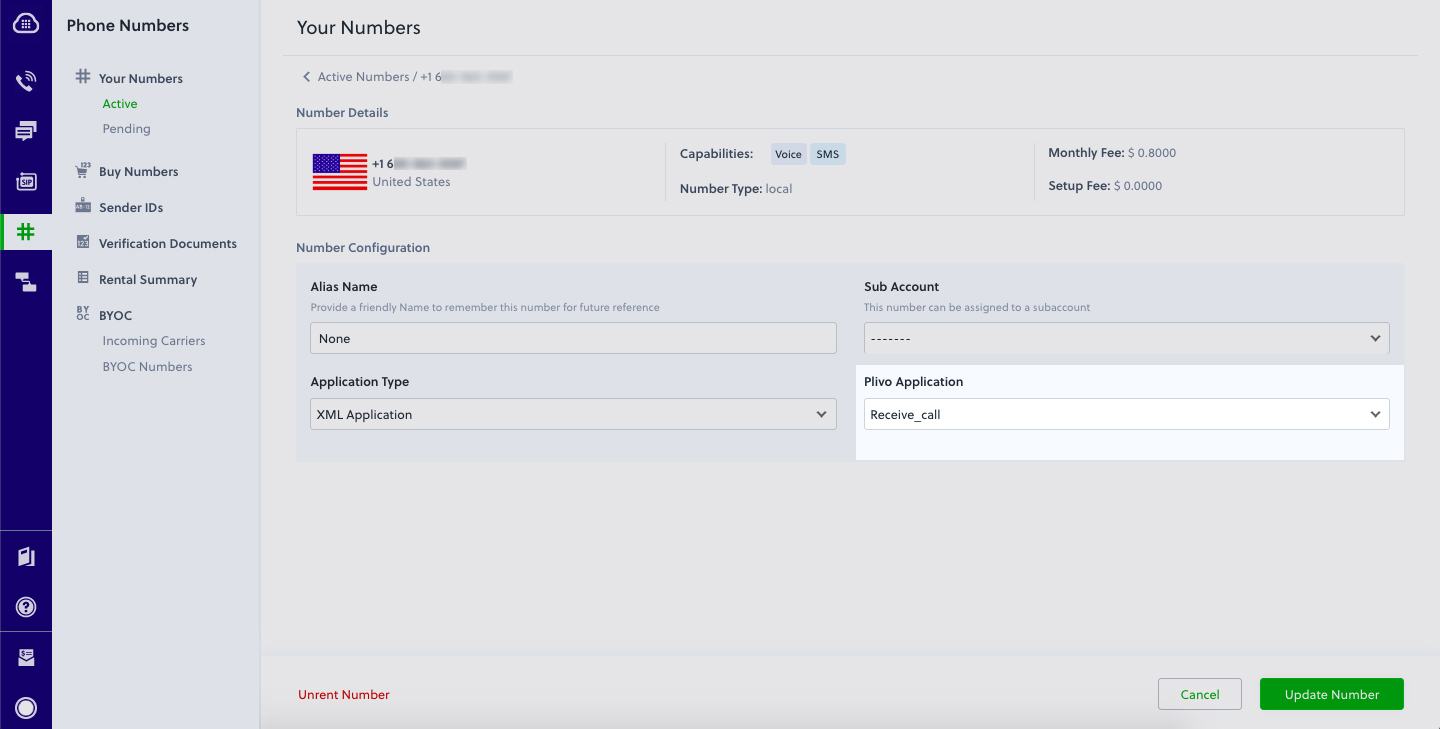Screen dimensions: 1440x729
Task: Open the docs book icon in sidebar
Action: click(26, 557)
